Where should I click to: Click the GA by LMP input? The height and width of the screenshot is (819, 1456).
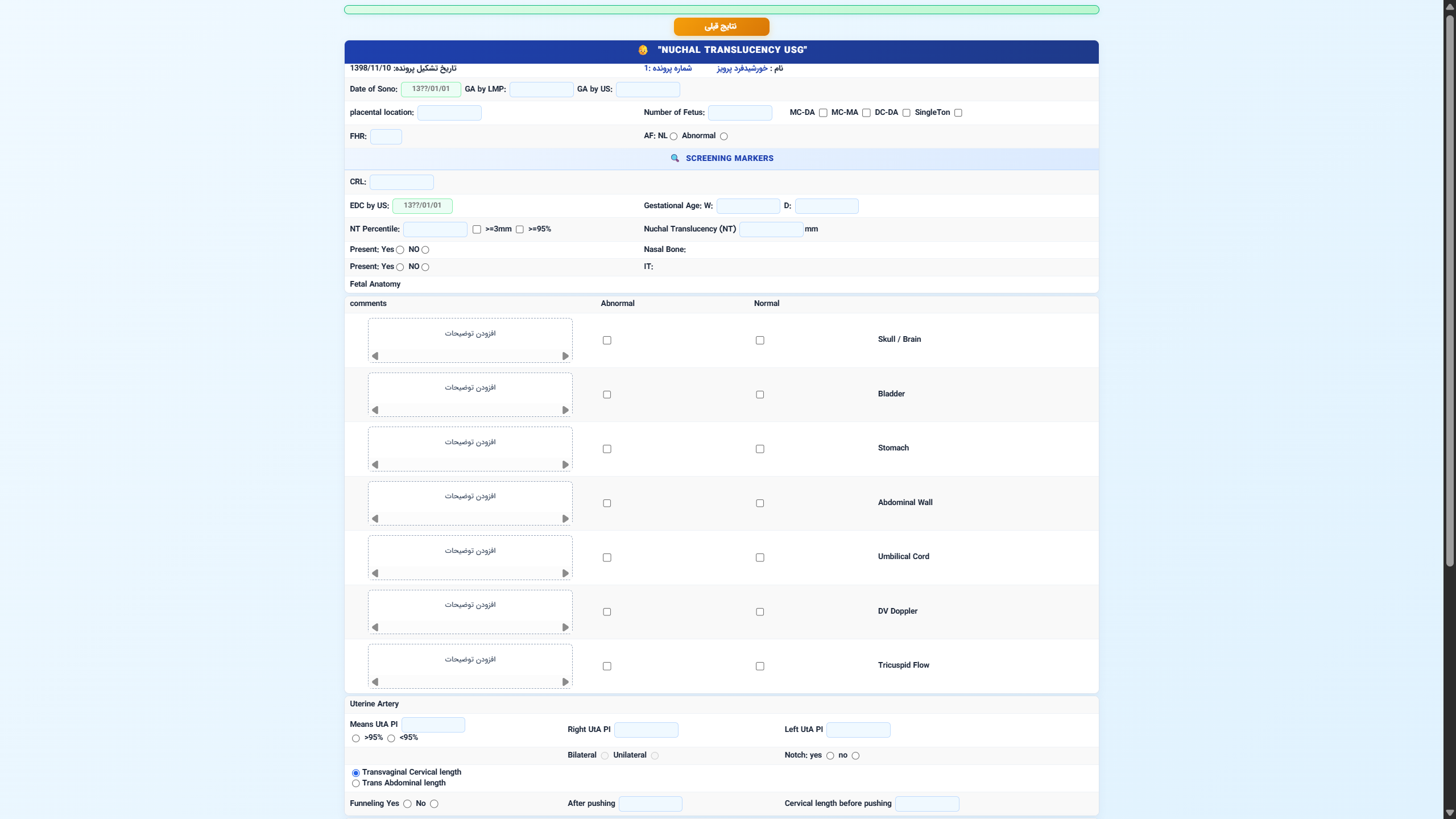click(x=541, y=89)
